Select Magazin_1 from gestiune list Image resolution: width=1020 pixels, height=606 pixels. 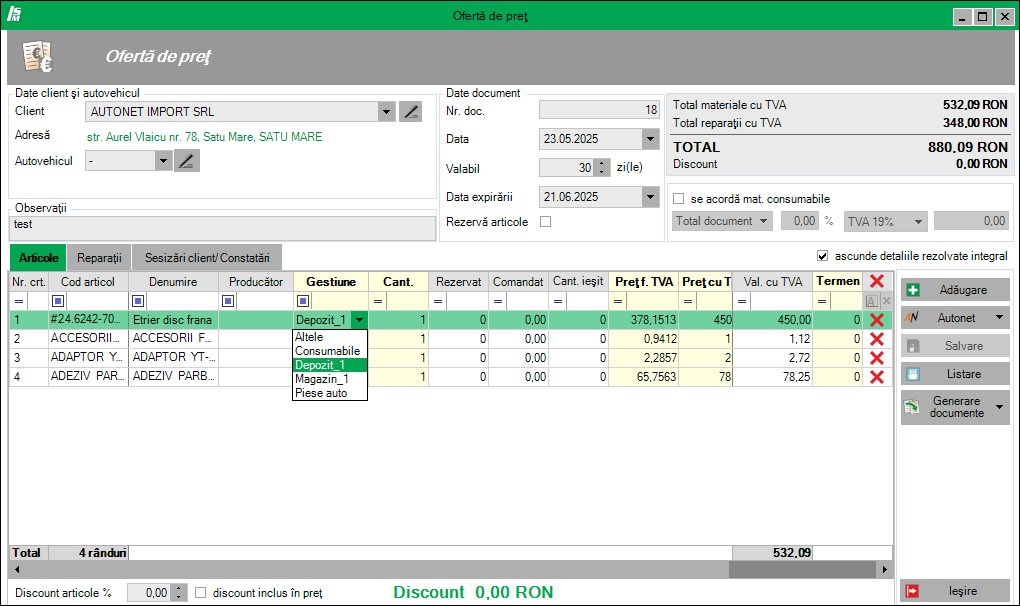[x=330, y=379]
